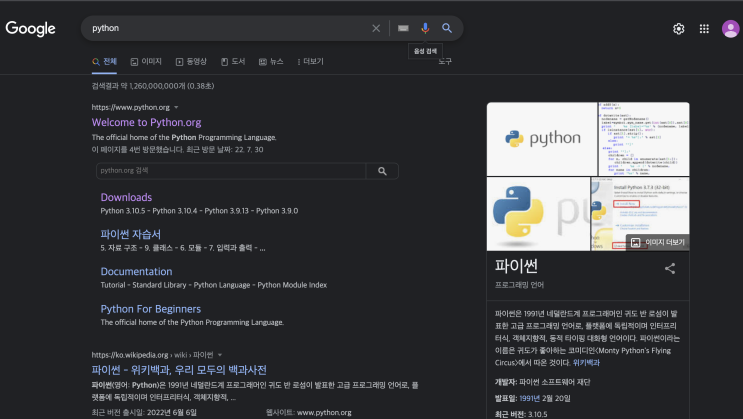Click www.python.org website text

(x=324, y=412)
